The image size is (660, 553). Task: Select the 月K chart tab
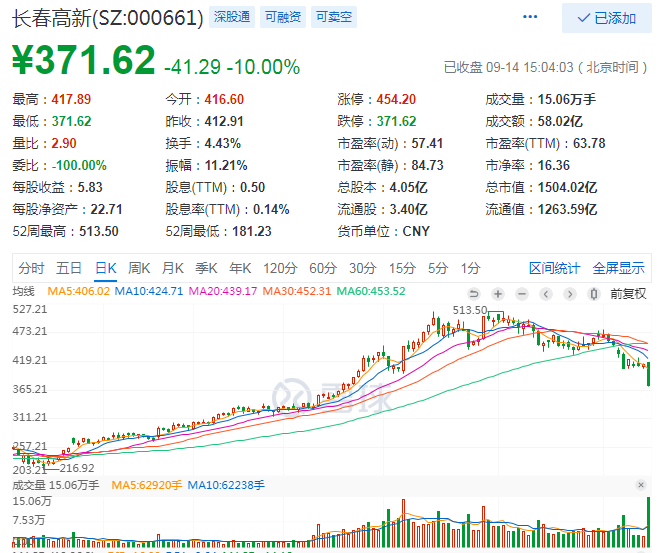[x=173, y=268]
